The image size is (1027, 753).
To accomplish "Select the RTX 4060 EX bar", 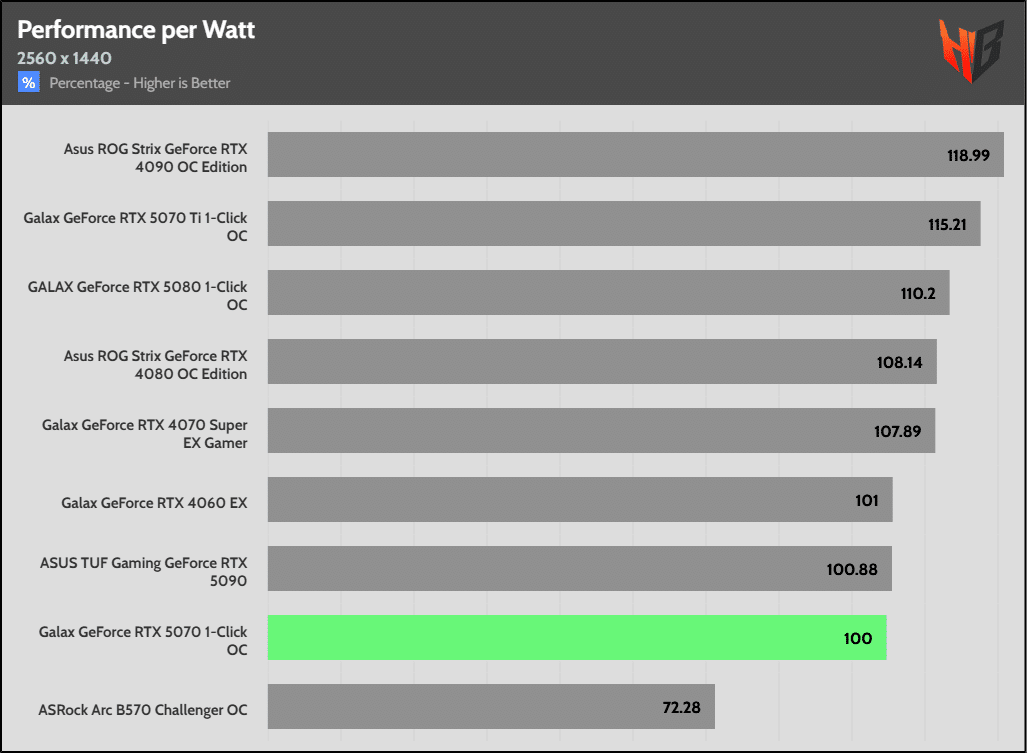I will tap(580, 500).
